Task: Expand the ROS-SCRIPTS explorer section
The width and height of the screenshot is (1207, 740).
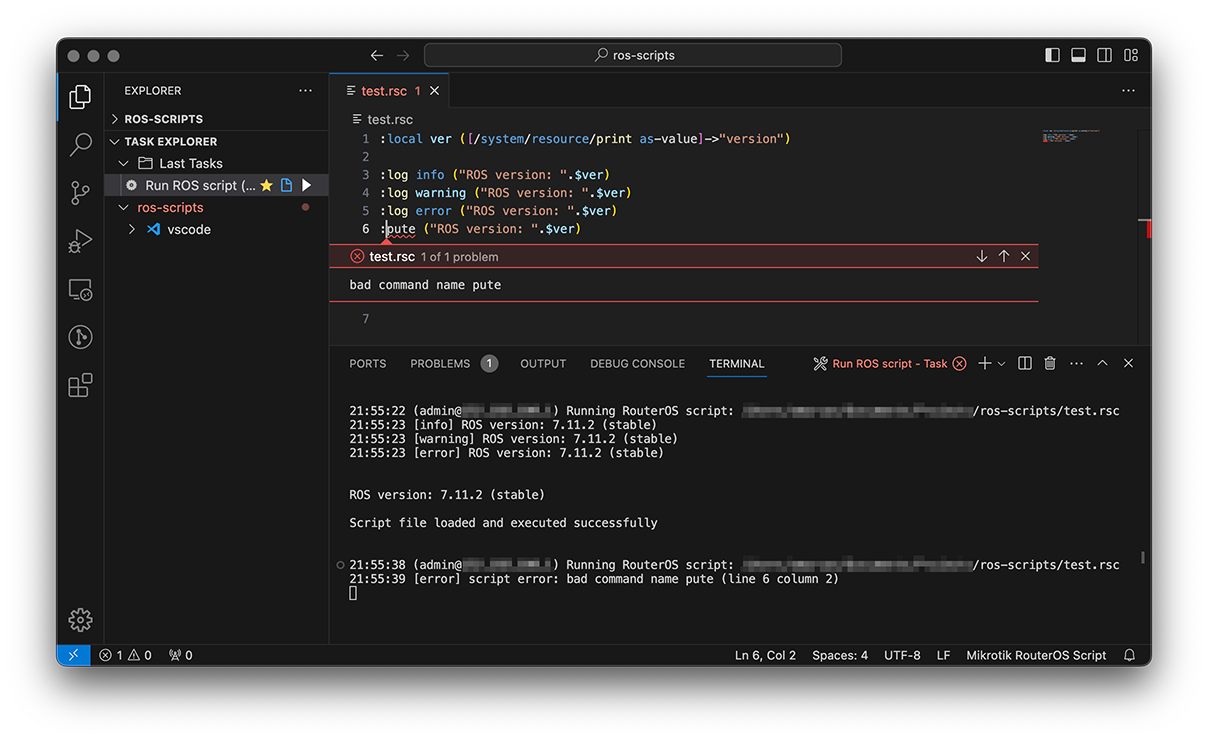Action: [x=163, y=119]
